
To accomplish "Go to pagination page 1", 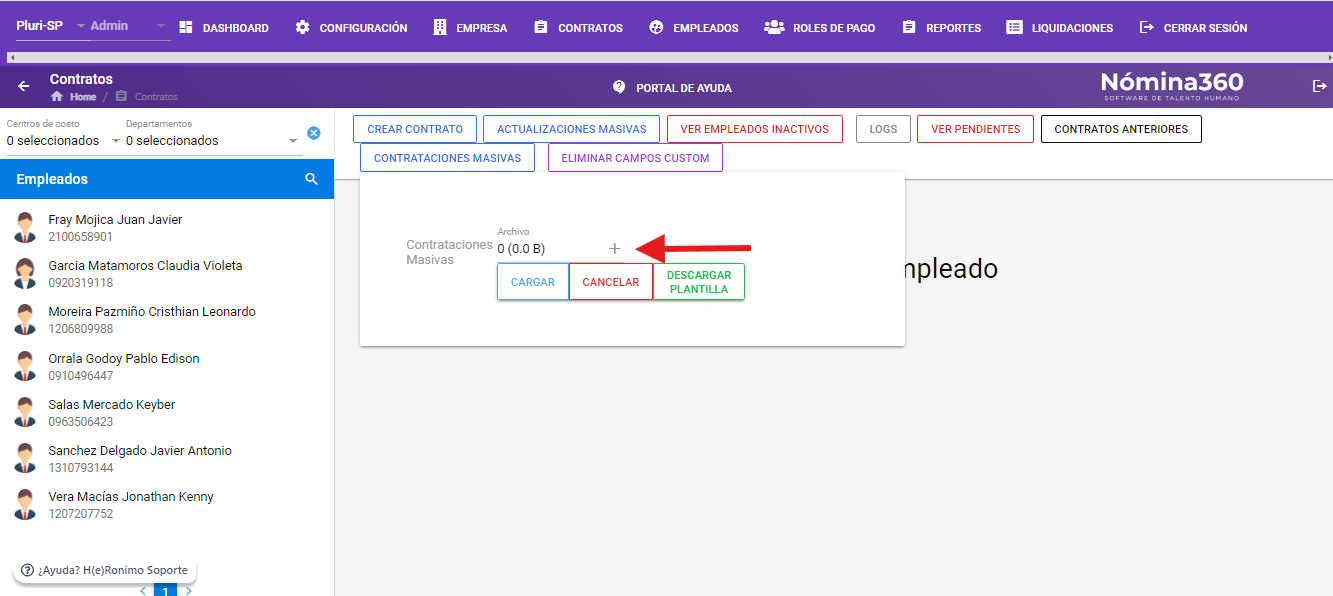I will (165, 591).
